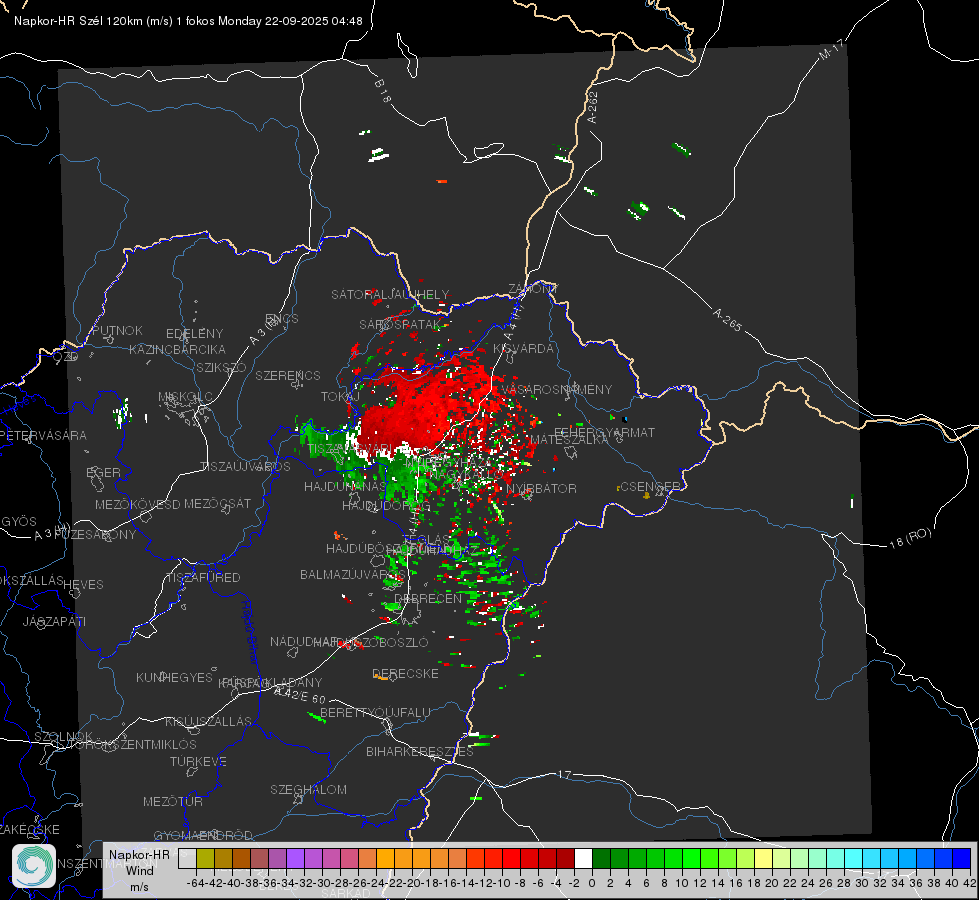979x900 pixels.
Task: Click the SZIKSZÓ city label
Action: (221, 367)
